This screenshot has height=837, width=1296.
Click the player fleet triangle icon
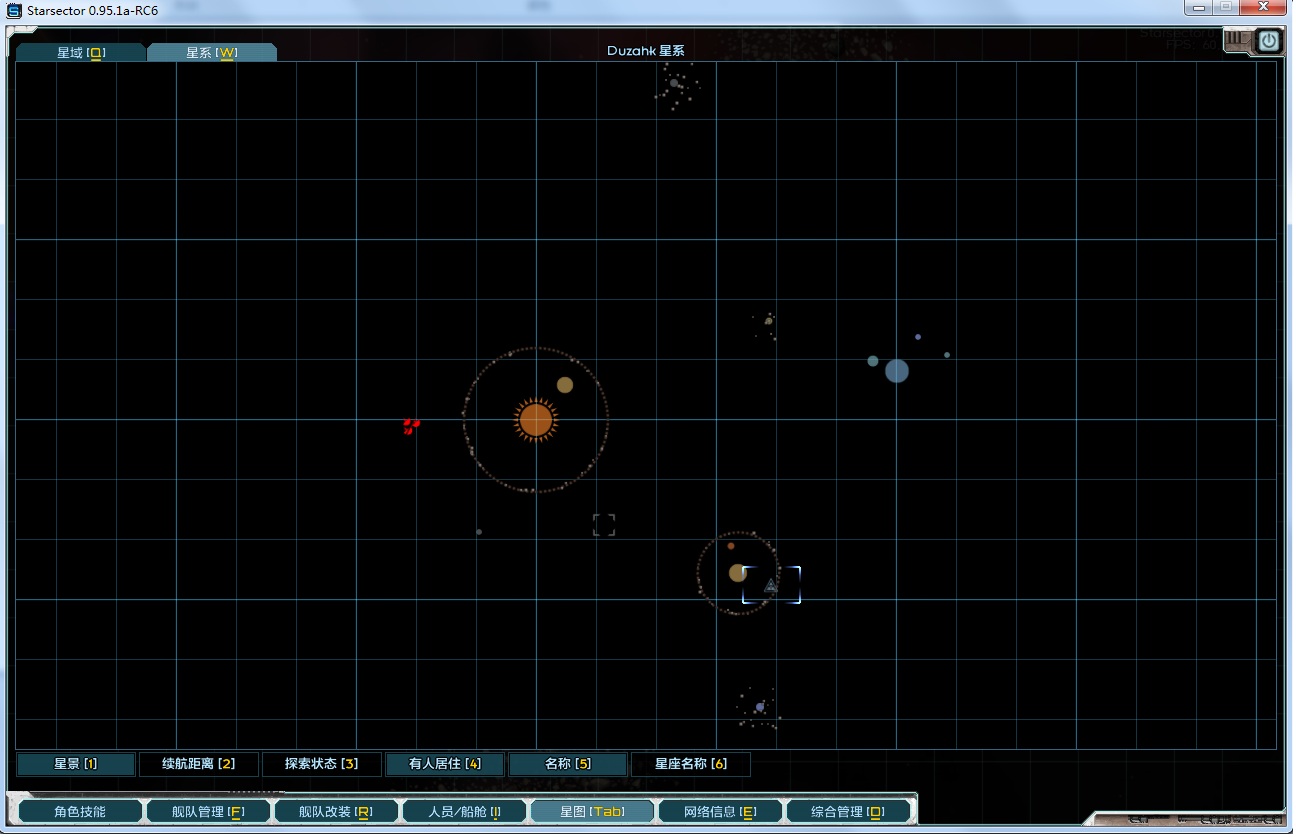pos(771,586)
